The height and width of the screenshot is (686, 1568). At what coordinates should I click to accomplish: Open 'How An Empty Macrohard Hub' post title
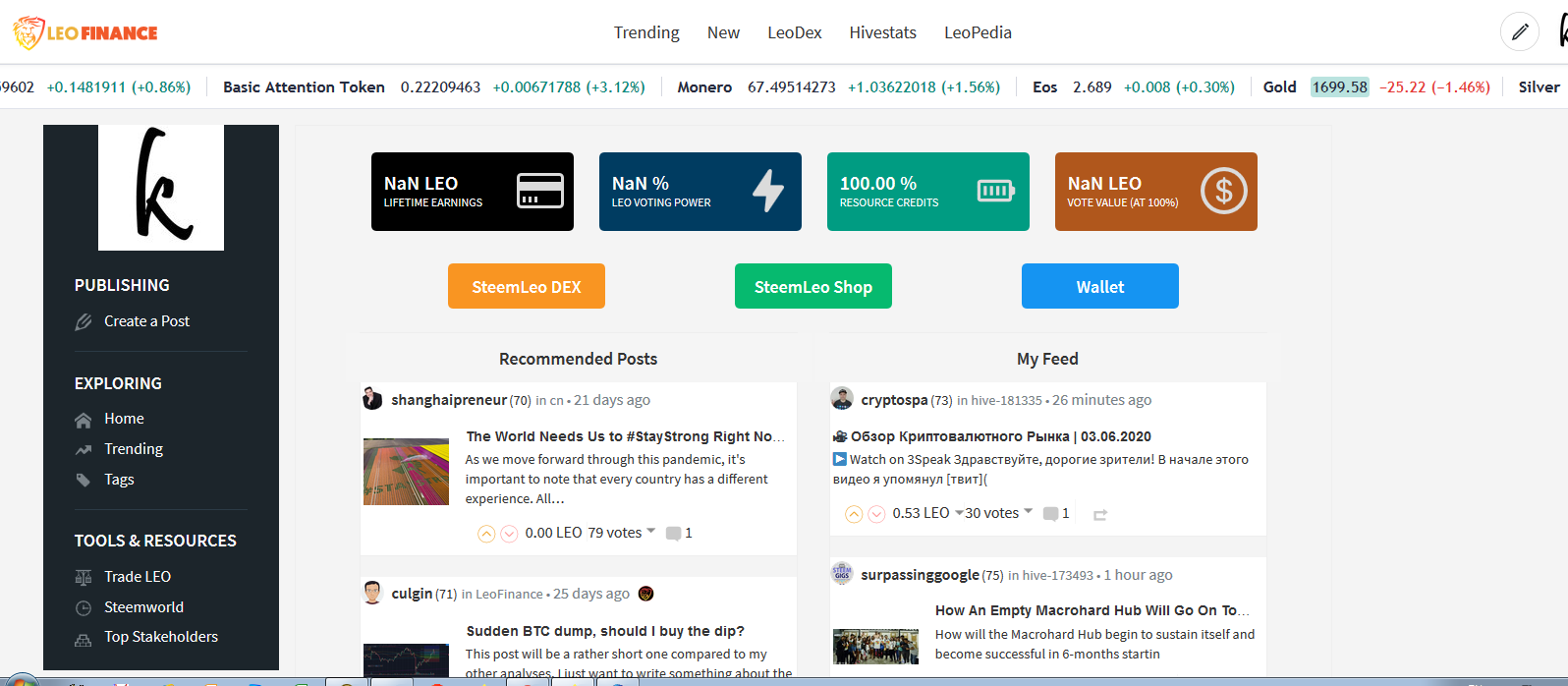click(1092, 610)
